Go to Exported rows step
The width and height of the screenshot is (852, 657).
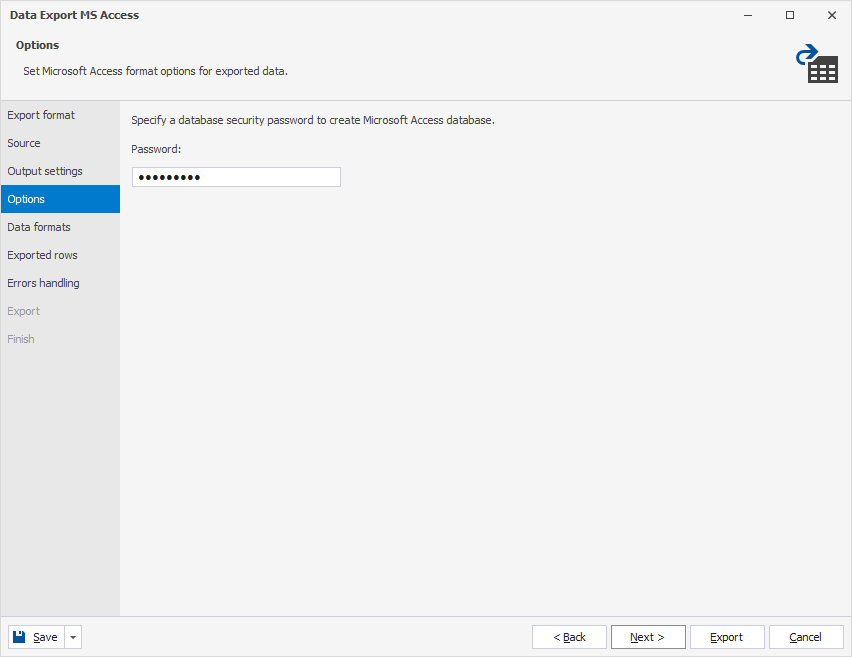60,255
